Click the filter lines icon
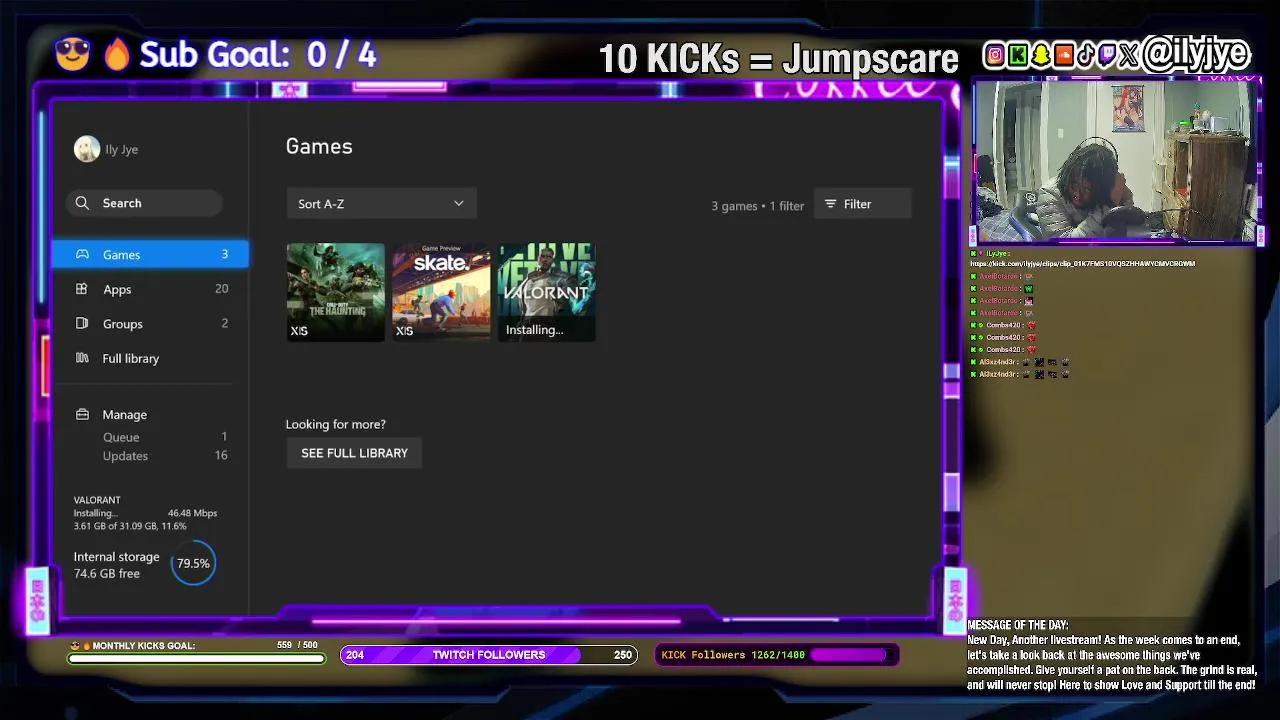1280x720 pixels. [x=830, y=204]
